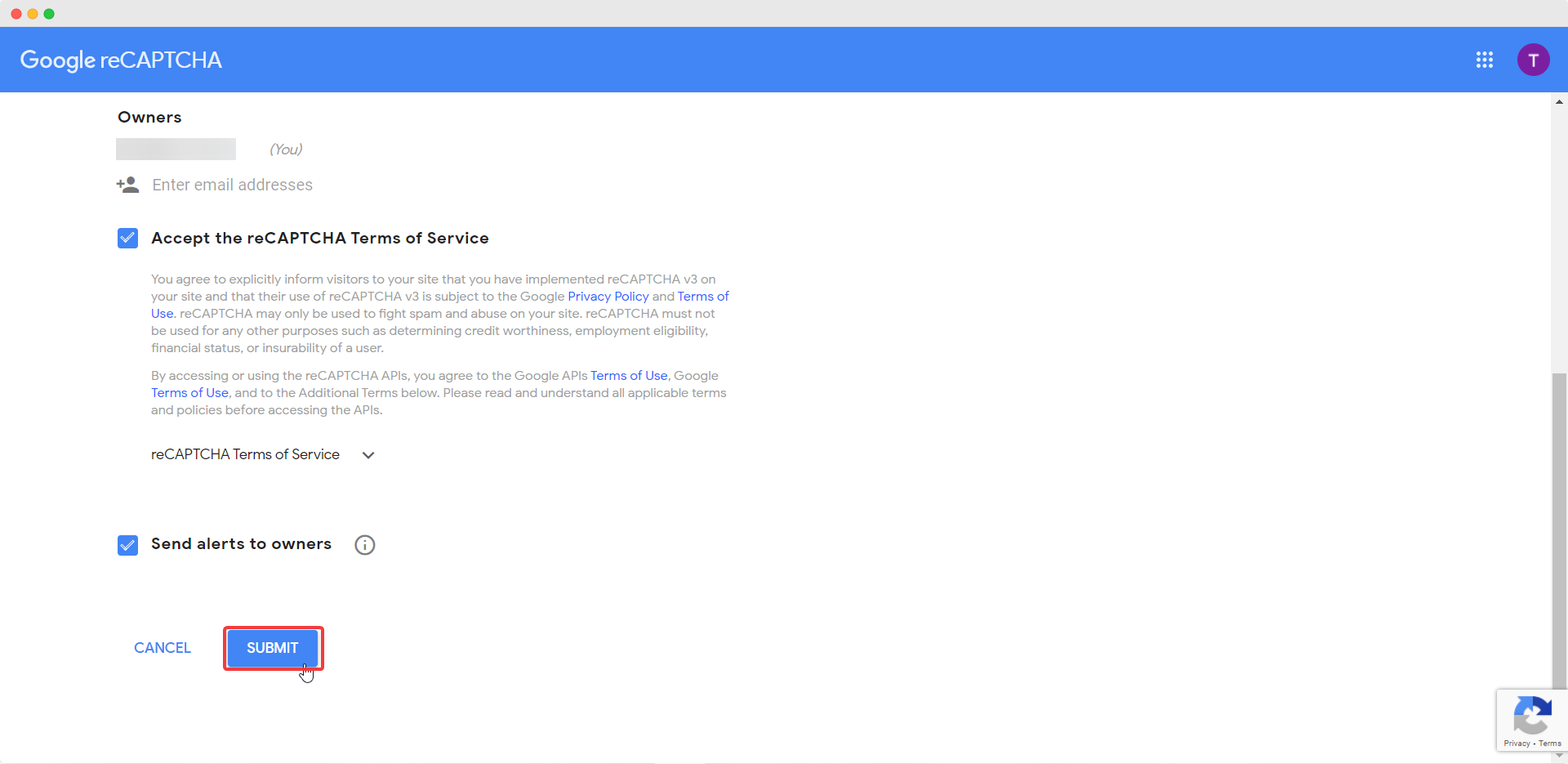Click the Enter email addresses field
The height and width of the screenshot is (764, 1568).
[x=233, y=185]
